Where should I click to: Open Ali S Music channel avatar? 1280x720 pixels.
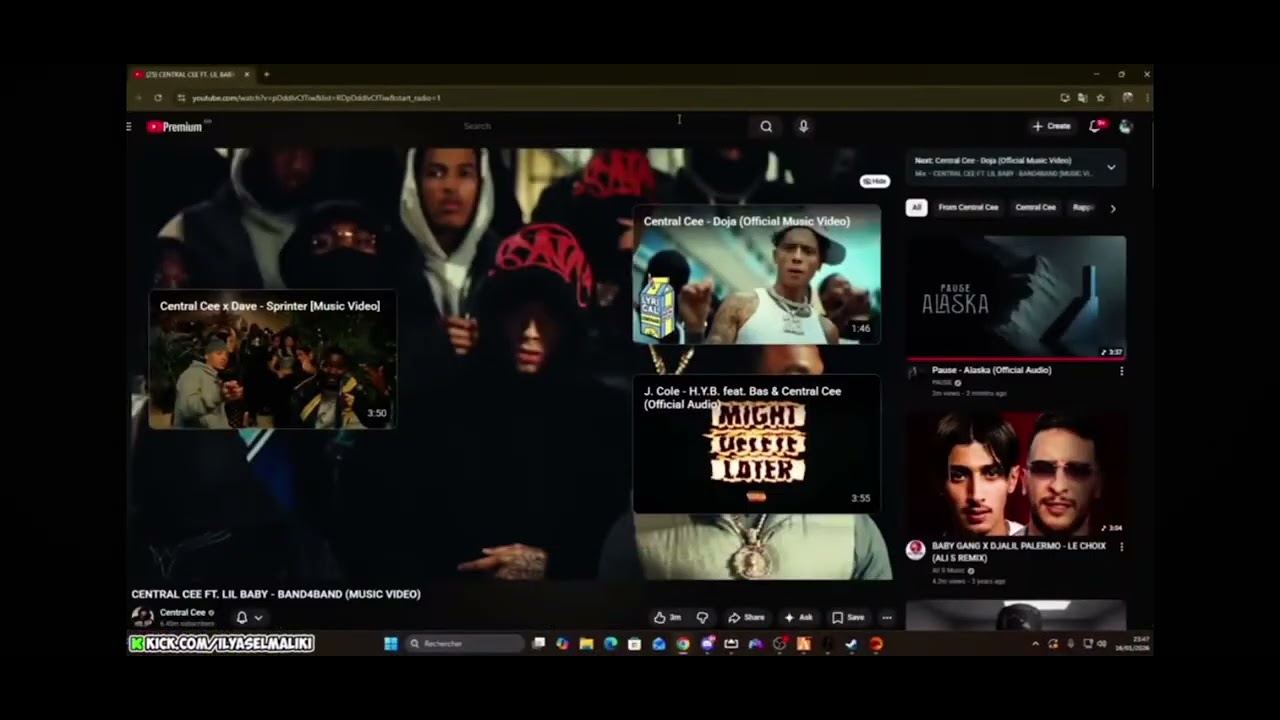(915, 550)
